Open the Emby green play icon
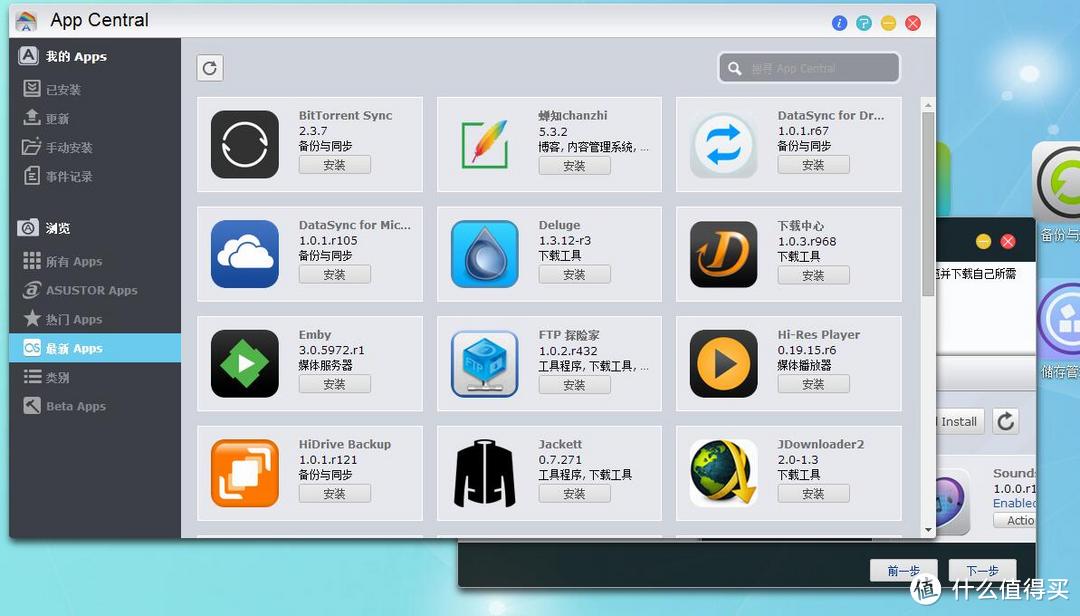1080x616 pixels. [x=245, y=364]
